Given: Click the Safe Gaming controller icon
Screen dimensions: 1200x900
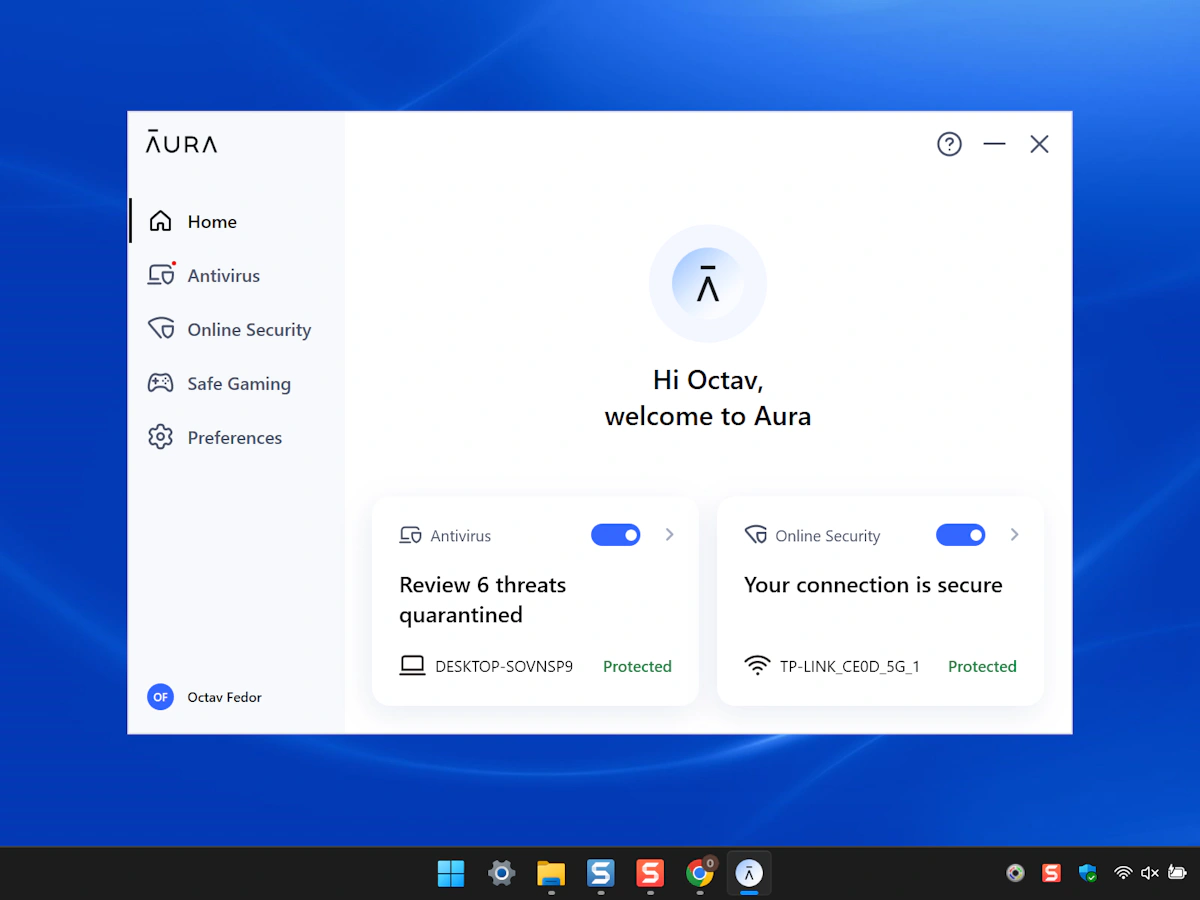Looking at the screenshot, I should [x=161, y=383].
